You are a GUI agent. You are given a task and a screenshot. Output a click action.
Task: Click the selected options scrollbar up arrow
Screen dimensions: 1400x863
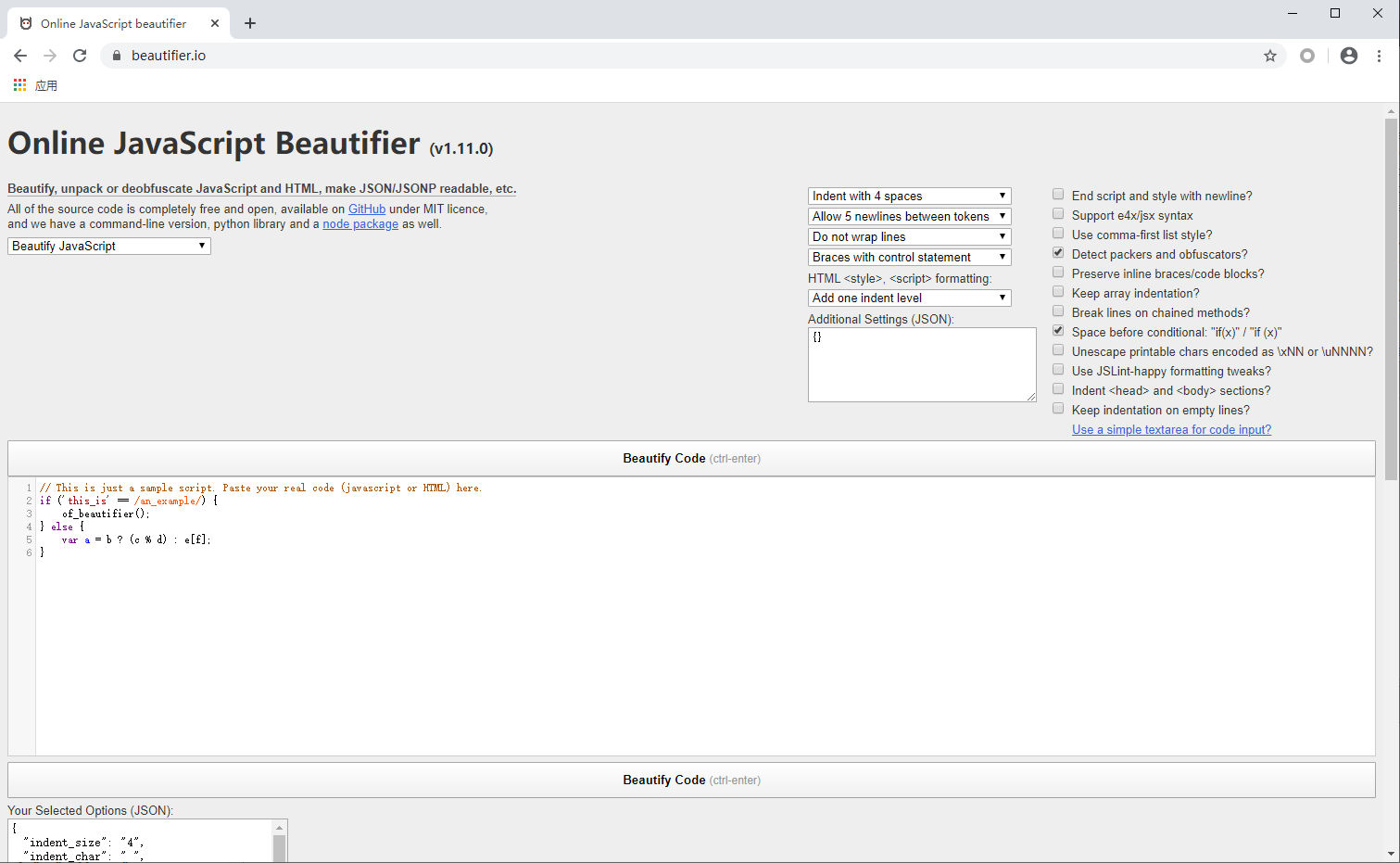279,827
